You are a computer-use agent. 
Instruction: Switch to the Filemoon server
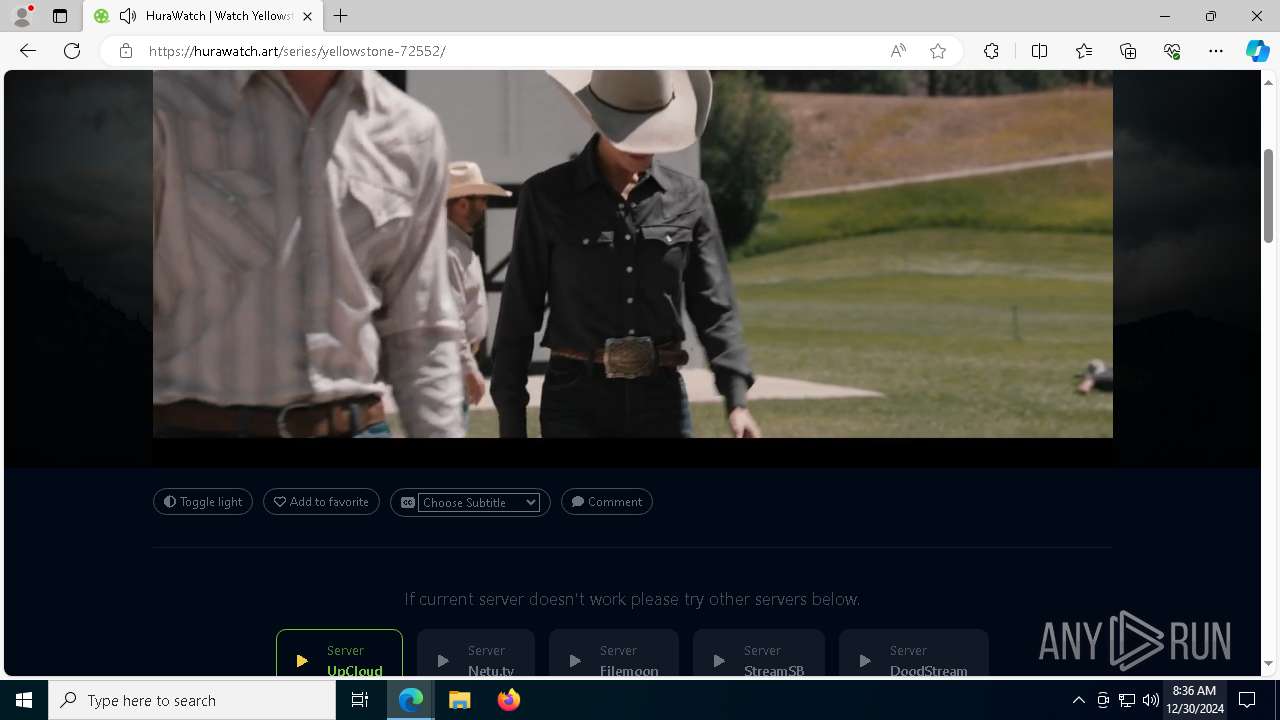click(x=614, y=653)
